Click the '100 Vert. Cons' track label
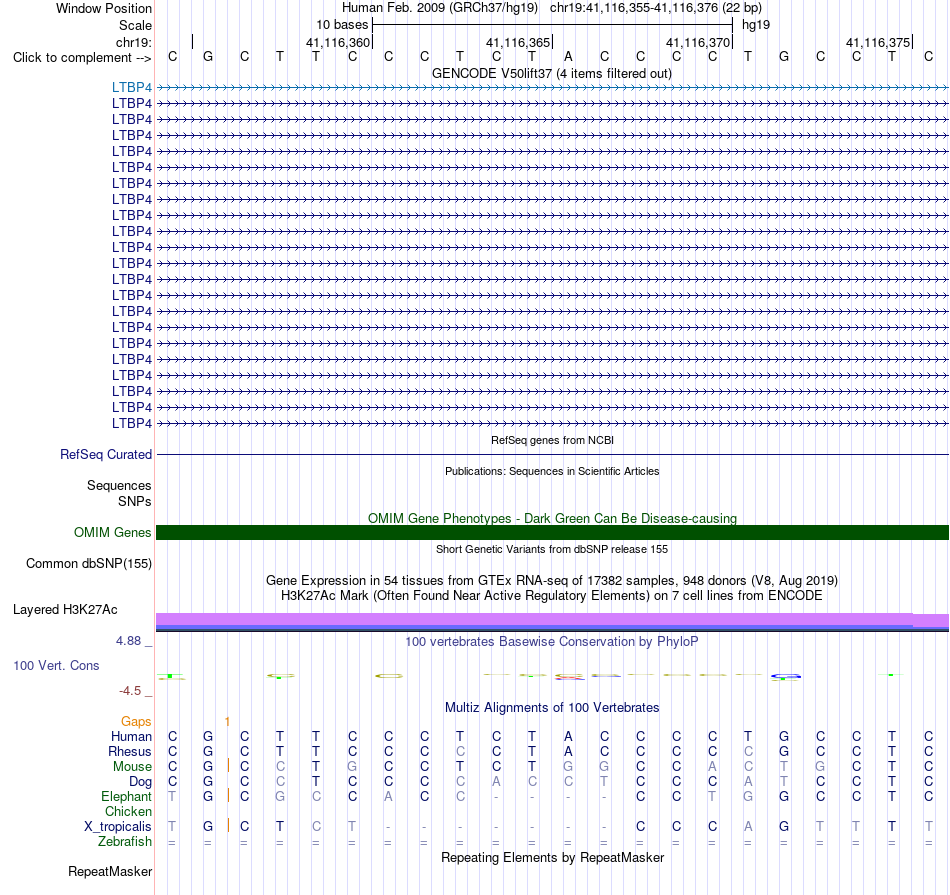Image resolution: width=950 pixels, height=895 pixels. click(56, 665)
